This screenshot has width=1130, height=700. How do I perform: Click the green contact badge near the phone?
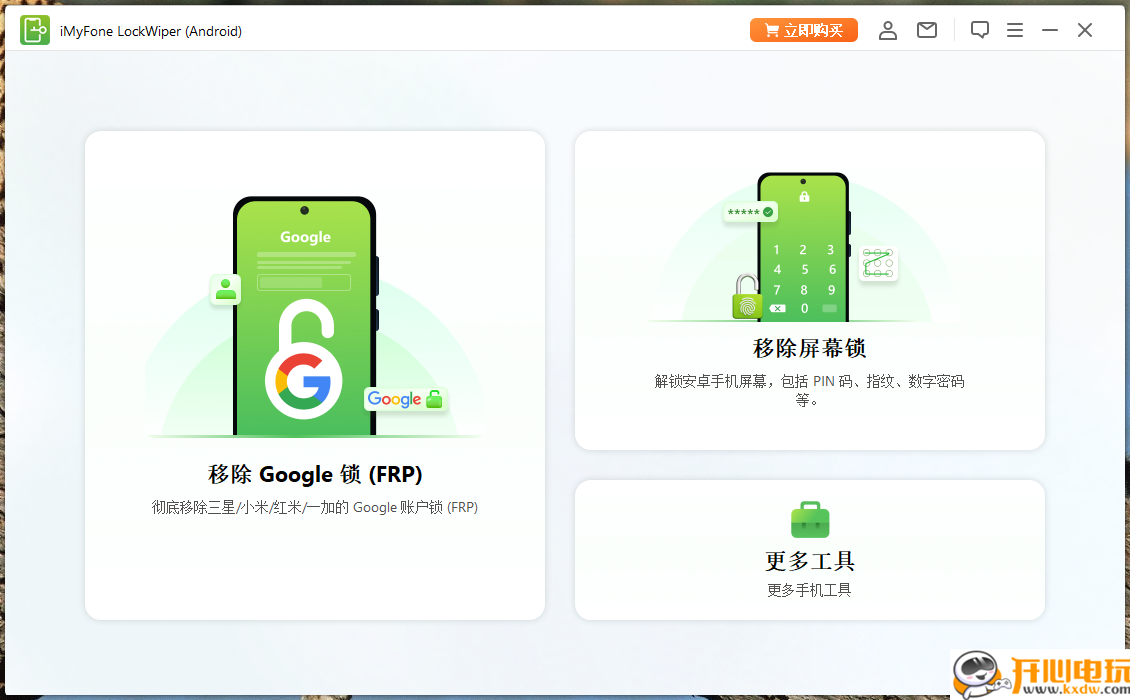pos(225,289)
